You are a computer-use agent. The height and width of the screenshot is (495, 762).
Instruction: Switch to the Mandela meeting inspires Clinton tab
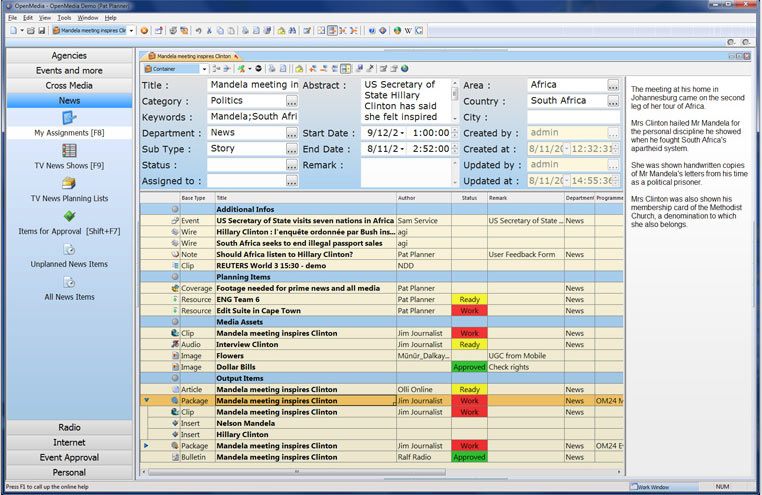click(x=188, y=56)
